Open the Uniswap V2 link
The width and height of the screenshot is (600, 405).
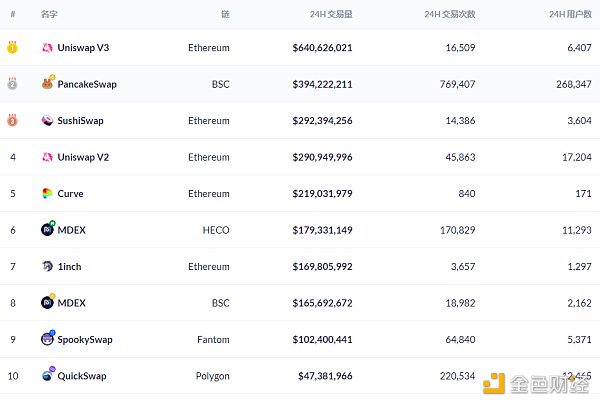coord(83,157)
